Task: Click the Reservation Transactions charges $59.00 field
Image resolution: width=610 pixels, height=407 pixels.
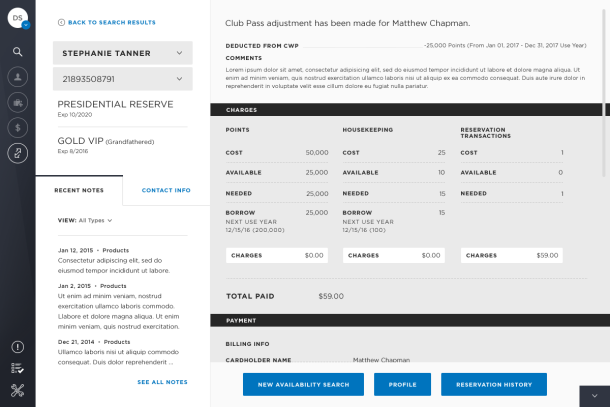Action: tap(512, 255)
